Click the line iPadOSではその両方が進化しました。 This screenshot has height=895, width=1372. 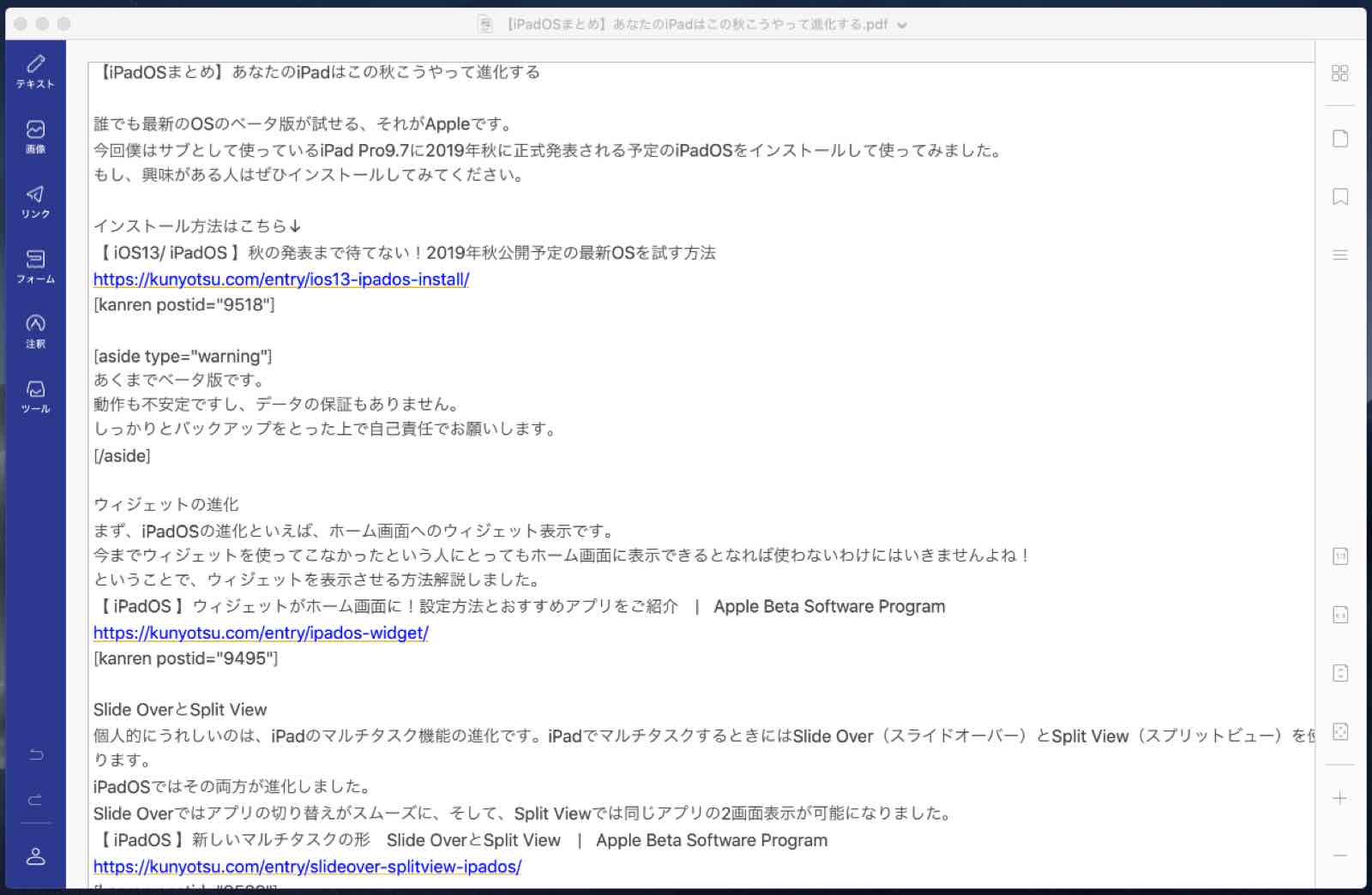click(232, 786)
